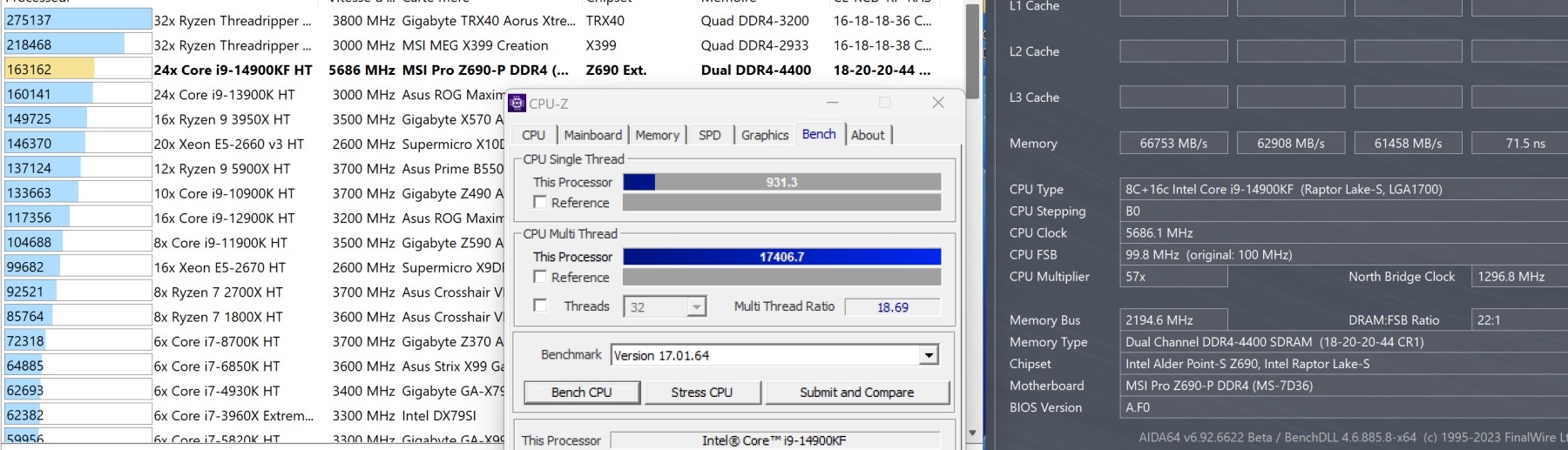This screenshot has height=450, width=1568.
Task: Click the CPU Stepping B0 field
Action: 1343,211
